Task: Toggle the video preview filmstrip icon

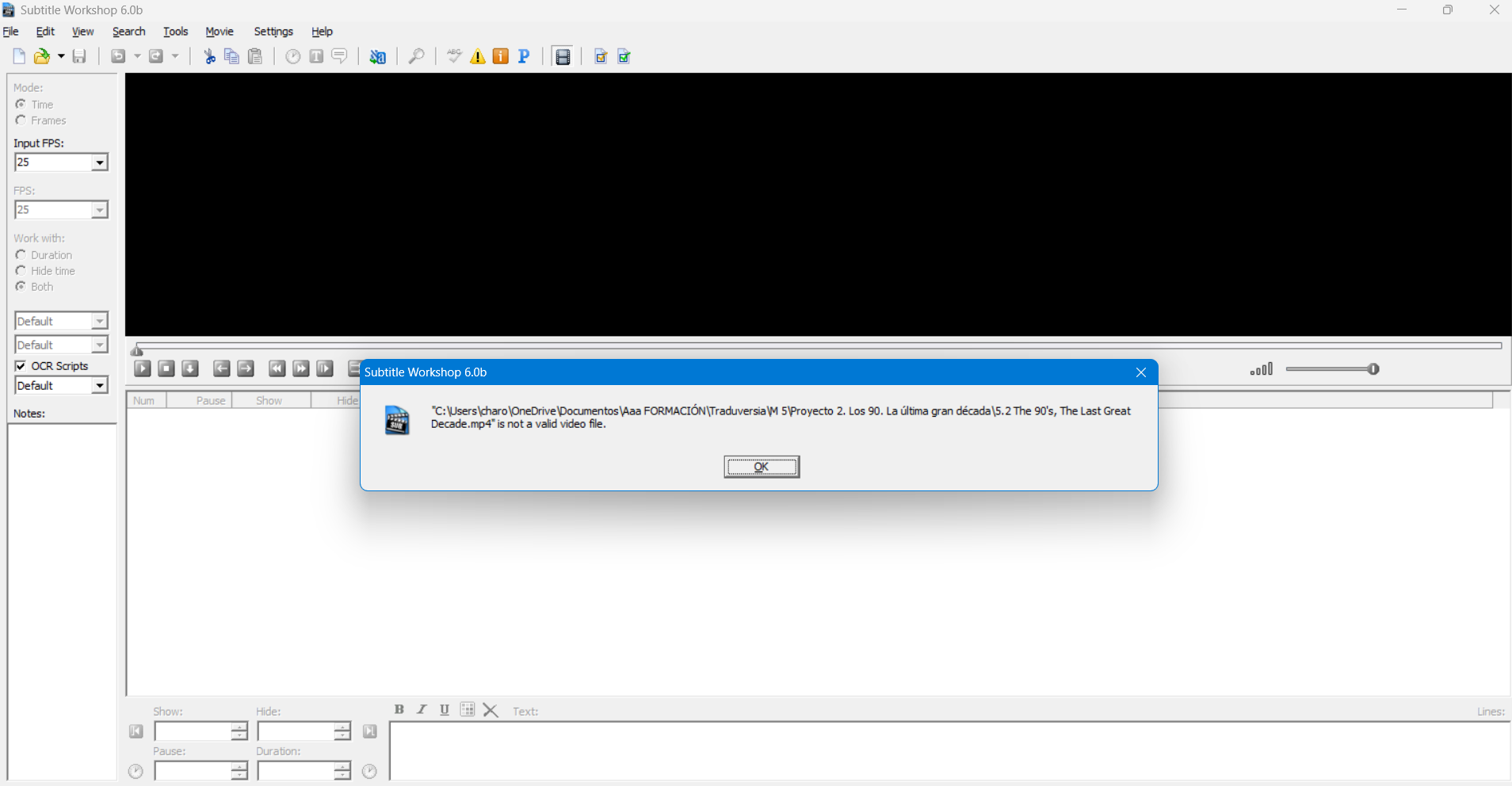Action: tap(563, 56)
